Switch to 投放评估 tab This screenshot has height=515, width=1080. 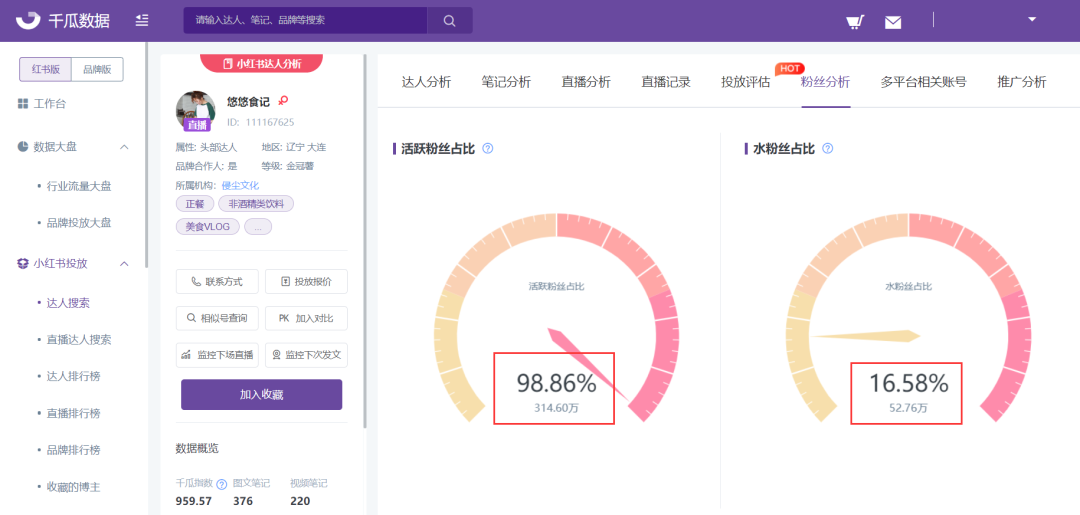pos(746,83)
